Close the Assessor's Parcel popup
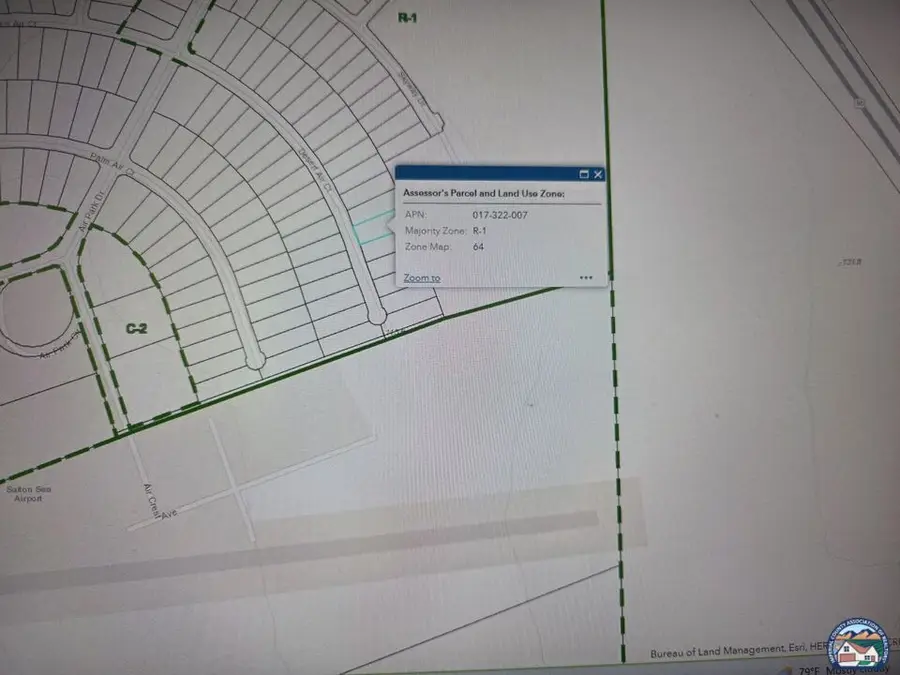Screen dimensions: 900x675 pyautogui.click(x=598, y=173)
